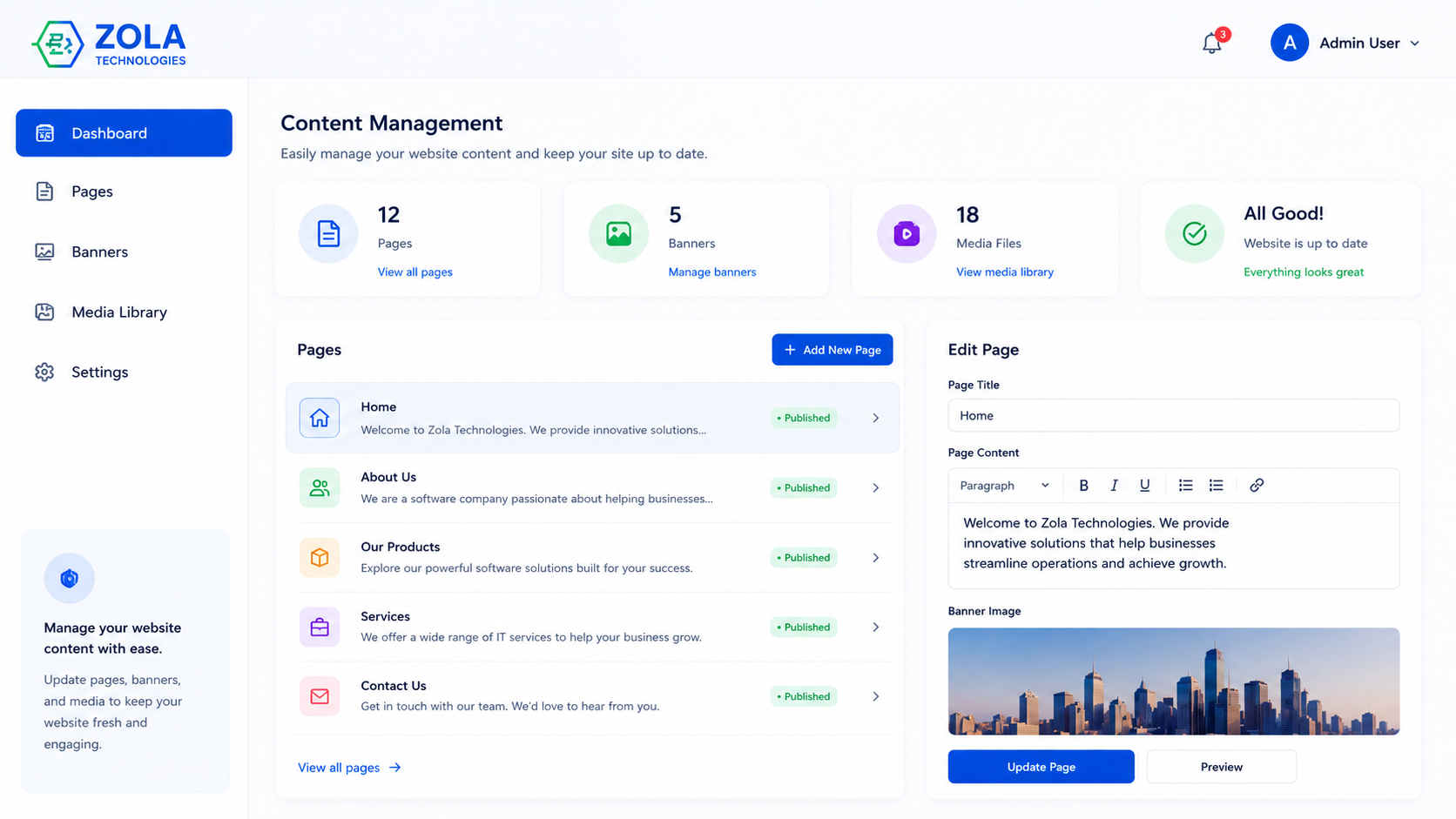Click the purple video icon on the Media Files card
Screen dimensions: 1456x819
[907, 233]
